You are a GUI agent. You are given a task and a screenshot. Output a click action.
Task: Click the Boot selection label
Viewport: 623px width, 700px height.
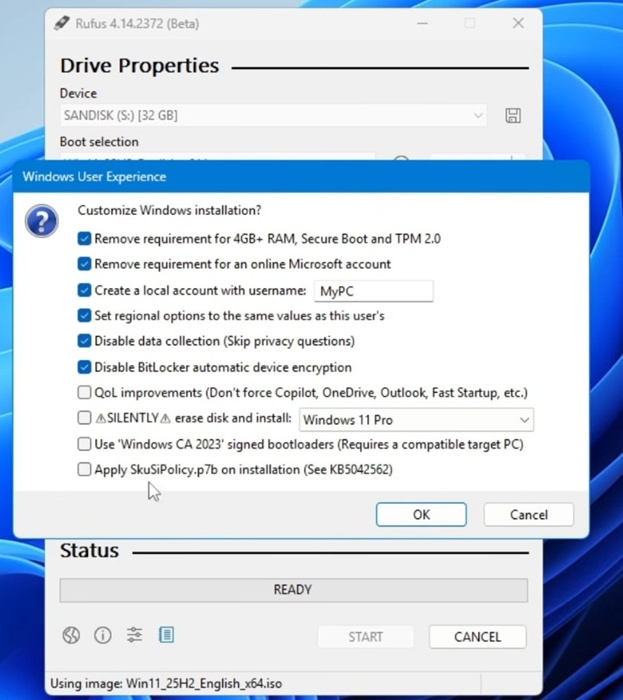(99, 142)
